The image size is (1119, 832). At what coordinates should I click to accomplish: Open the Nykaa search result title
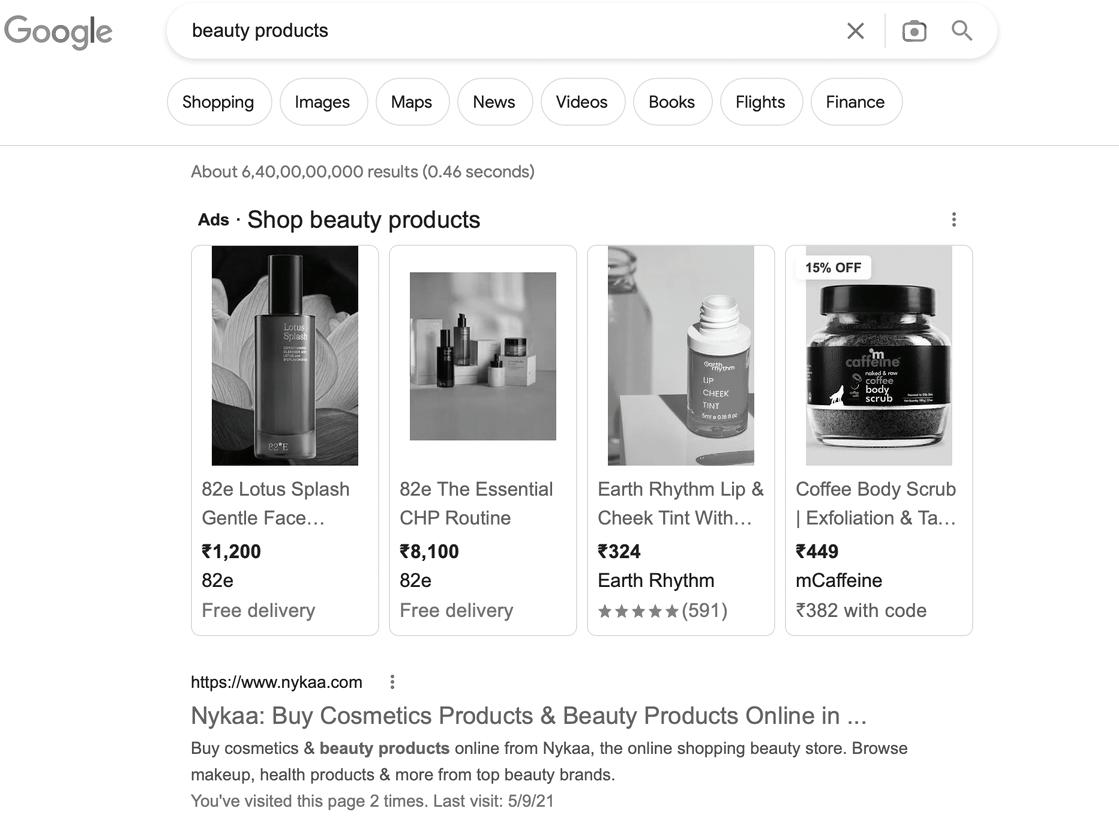click(529, 716)
